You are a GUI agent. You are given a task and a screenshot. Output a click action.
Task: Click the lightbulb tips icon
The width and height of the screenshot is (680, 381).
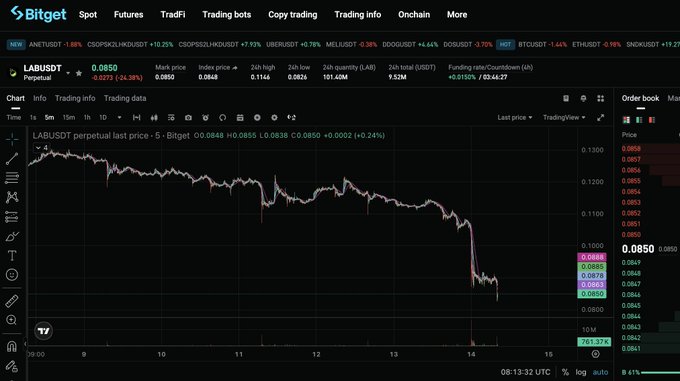point(583,98)
